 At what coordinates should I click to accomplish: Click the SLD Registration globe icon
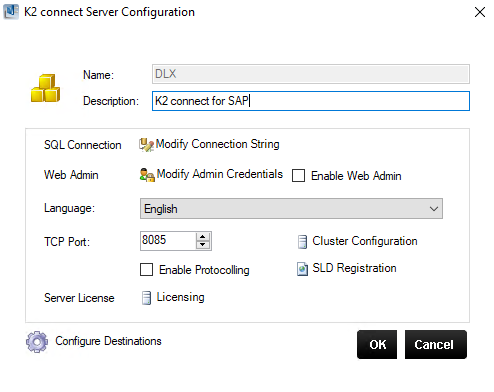pos(302,269)
